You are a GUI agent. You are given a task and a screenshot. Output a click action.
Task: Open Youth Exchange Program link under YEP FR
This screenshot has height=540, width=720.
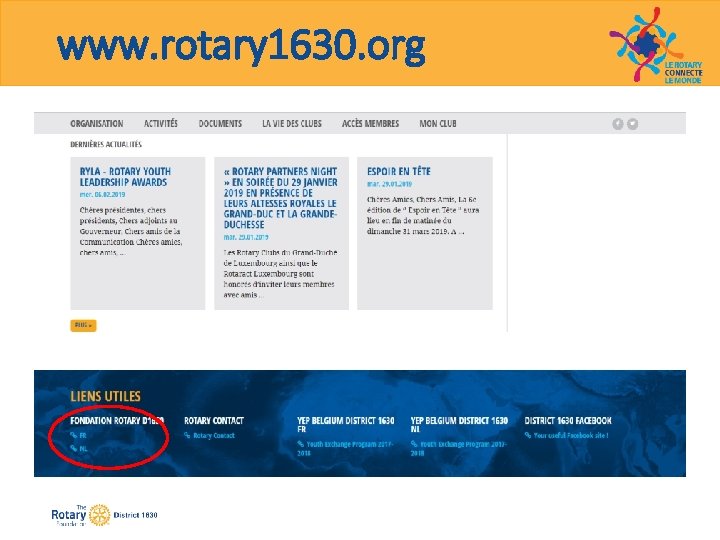coord(345,449)
